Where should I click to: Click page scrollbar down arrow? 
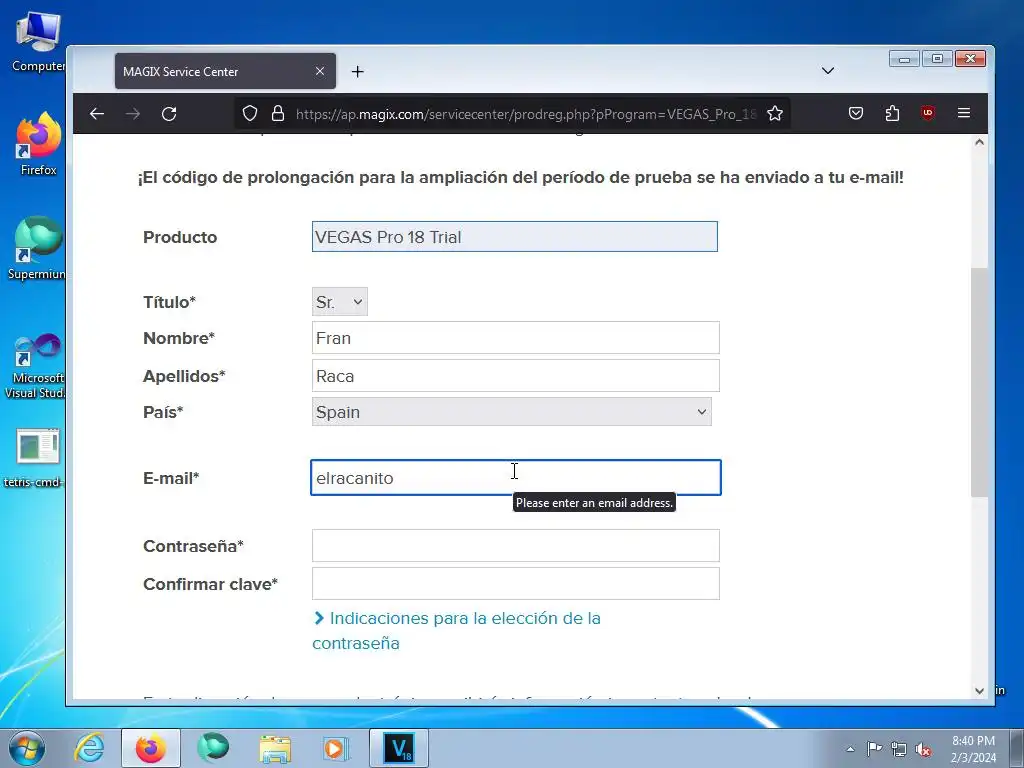pos(979,691)
